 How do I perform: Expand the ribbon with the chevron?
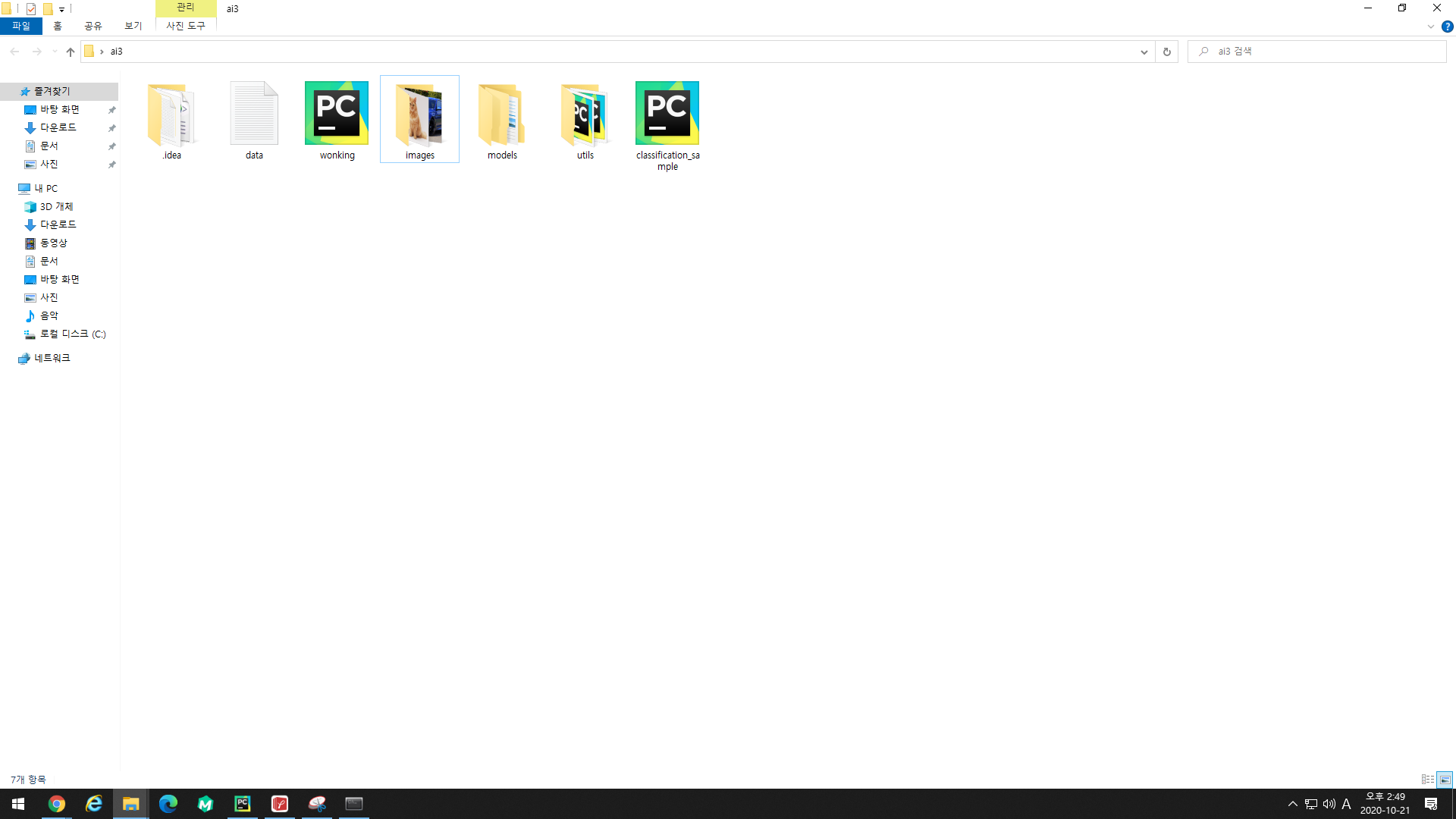click(x=1430, y=27)
